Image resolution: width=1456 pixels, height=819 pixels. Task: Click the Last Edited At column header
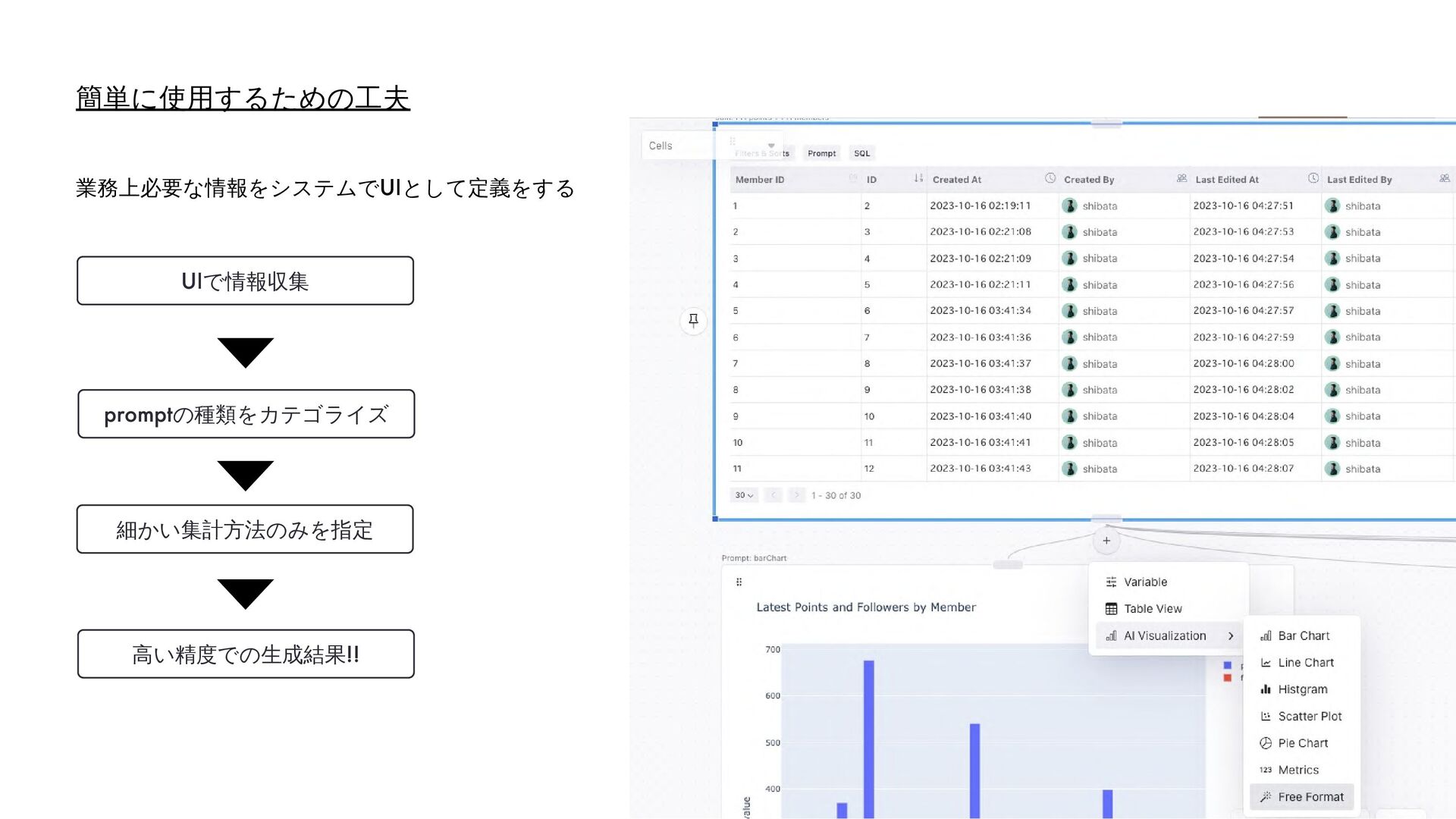pyautogui.click(x=1256, y=180)
